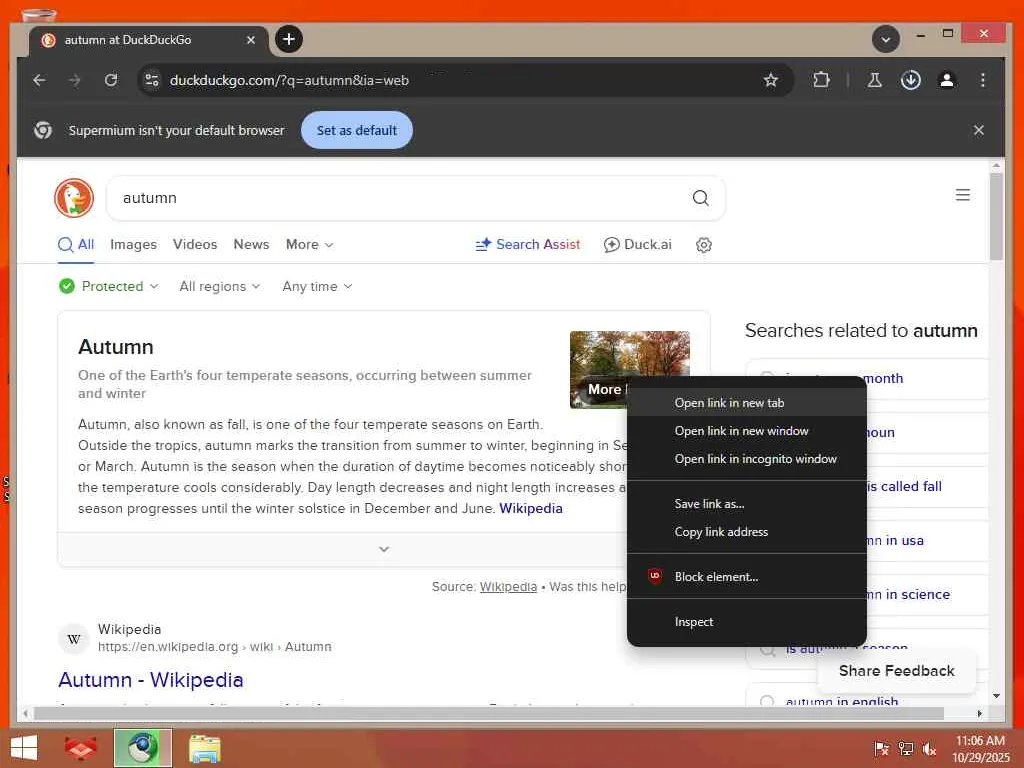Image resolution: width=1024 pixels, height=768 pixels.
Task: Click the browser back arrow
Action: coord(39,80)
